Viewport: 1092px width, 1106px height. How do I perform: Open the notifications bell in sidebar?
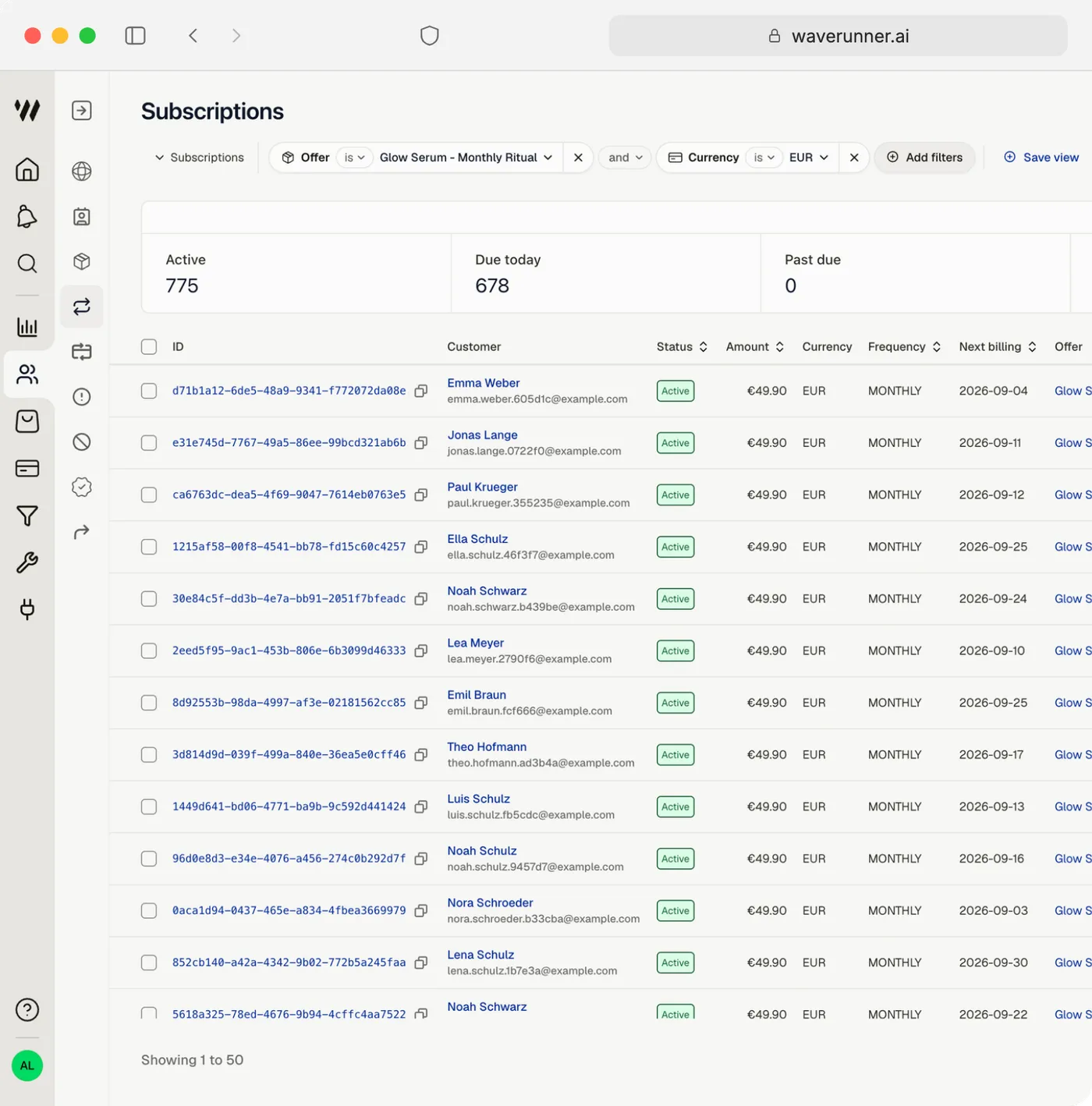[x=27, y=216]
